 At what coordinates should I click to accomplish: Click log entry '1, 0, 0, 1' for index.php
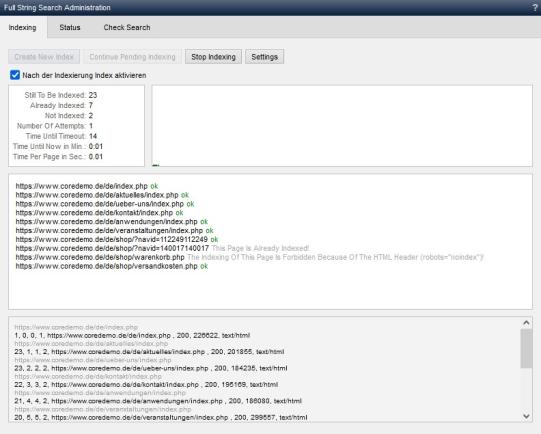pos(132,335)
